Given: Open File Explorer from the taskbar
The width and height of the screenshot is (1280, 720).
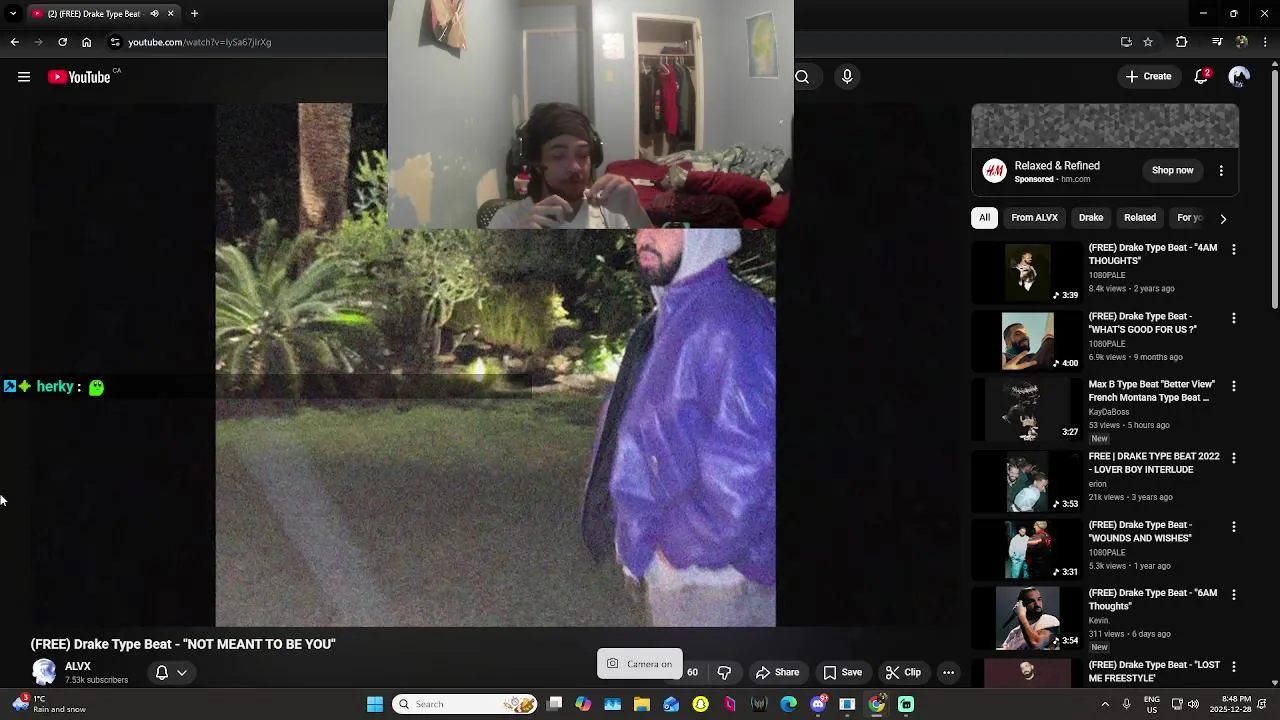Looking at the screenshot, I should pyautogui.click(x=642, y=704).
